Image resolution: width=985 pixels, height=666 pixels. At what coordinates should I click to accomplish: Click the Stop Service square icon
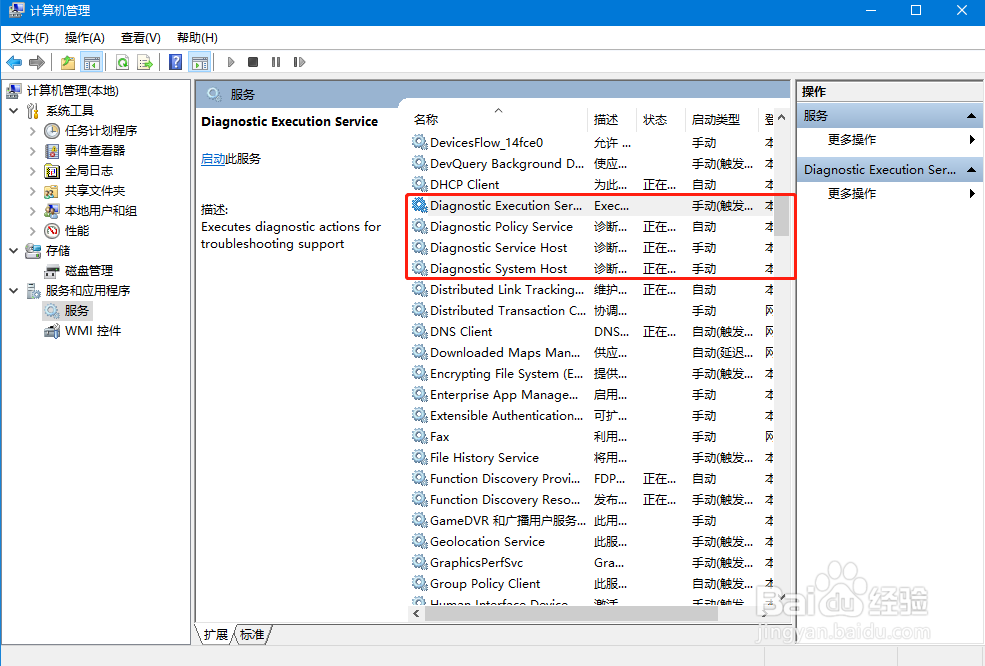tap(253, 62)
